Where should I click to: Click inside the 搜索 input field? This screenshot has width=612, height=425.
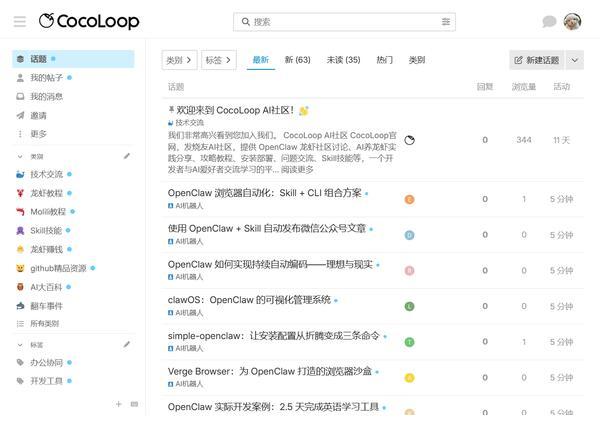coord(344,21)
